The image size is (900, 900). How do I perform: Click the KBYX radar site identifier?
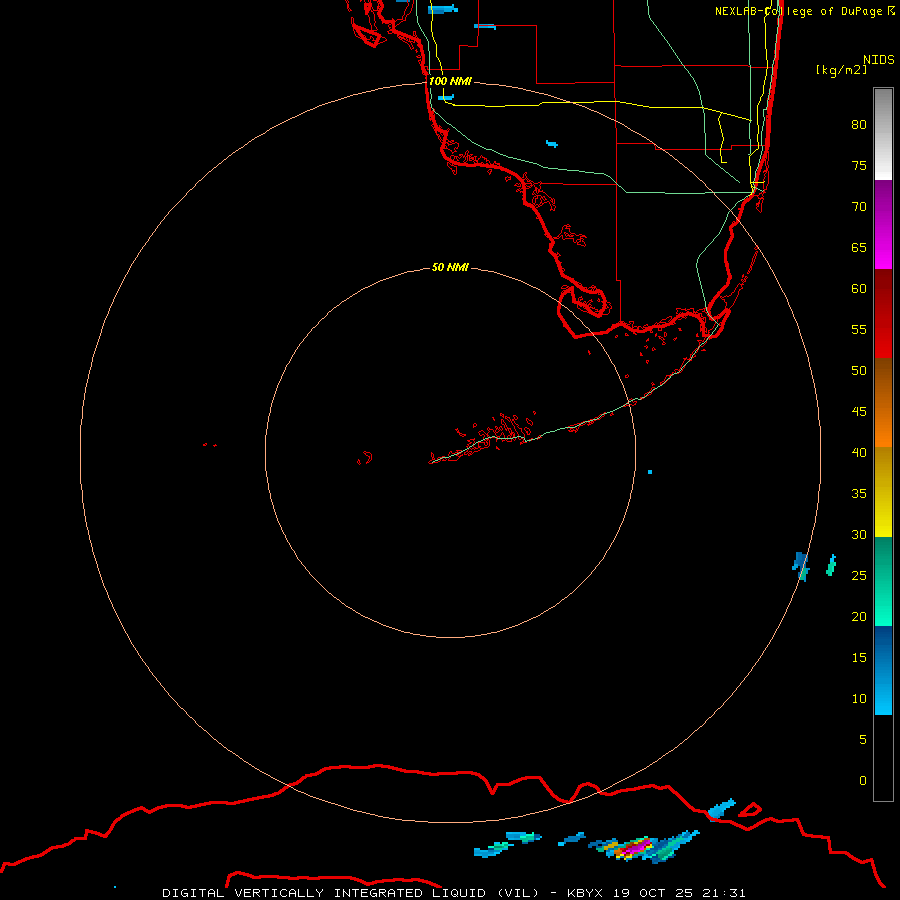(585, 893)
